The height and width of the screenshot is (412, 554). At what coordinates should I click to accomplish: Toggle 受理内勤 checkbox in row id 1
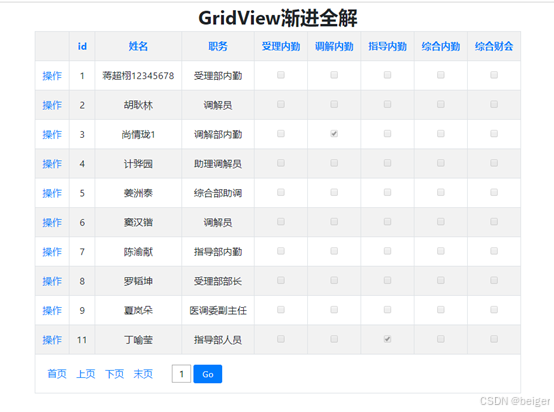click(281, 75)
